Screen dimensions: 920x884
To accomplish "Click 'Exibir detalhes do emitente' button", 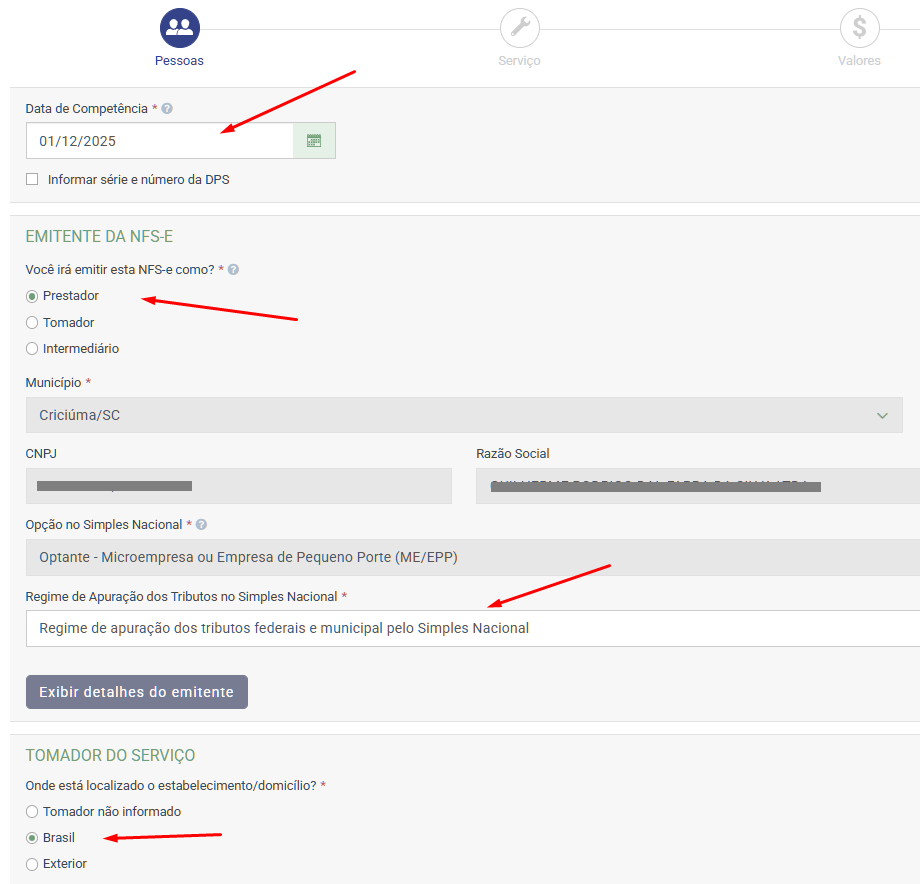I will [x=136, y=692].
